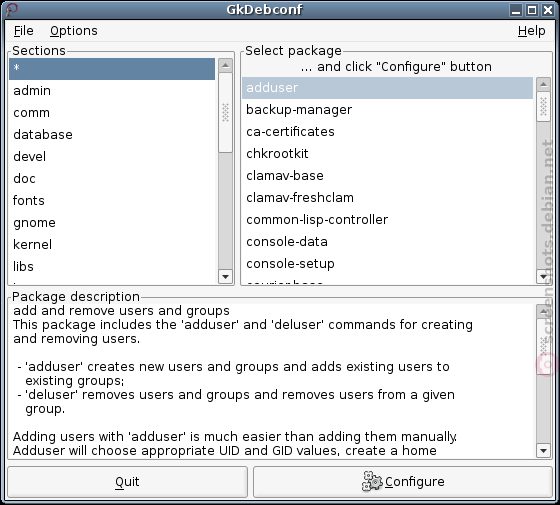
Task: Choose the kernel section
Action: [x=112, y=245]
